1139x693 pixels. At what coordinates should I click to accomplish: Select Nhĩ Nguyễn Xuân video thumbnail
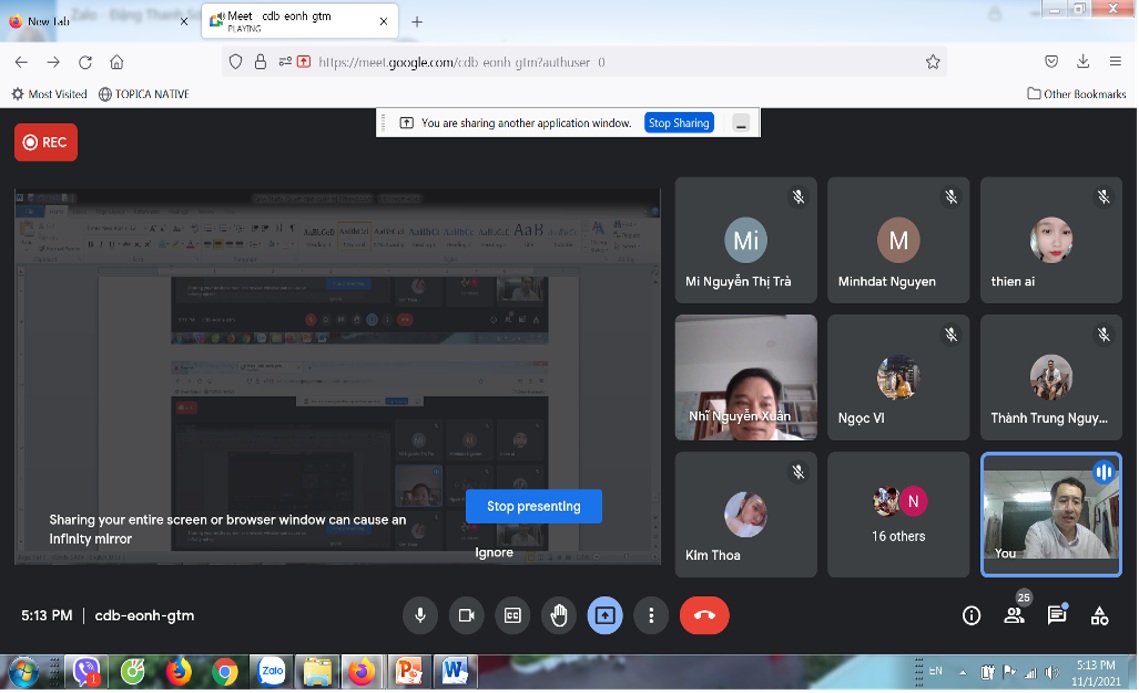tap(746, 377)
